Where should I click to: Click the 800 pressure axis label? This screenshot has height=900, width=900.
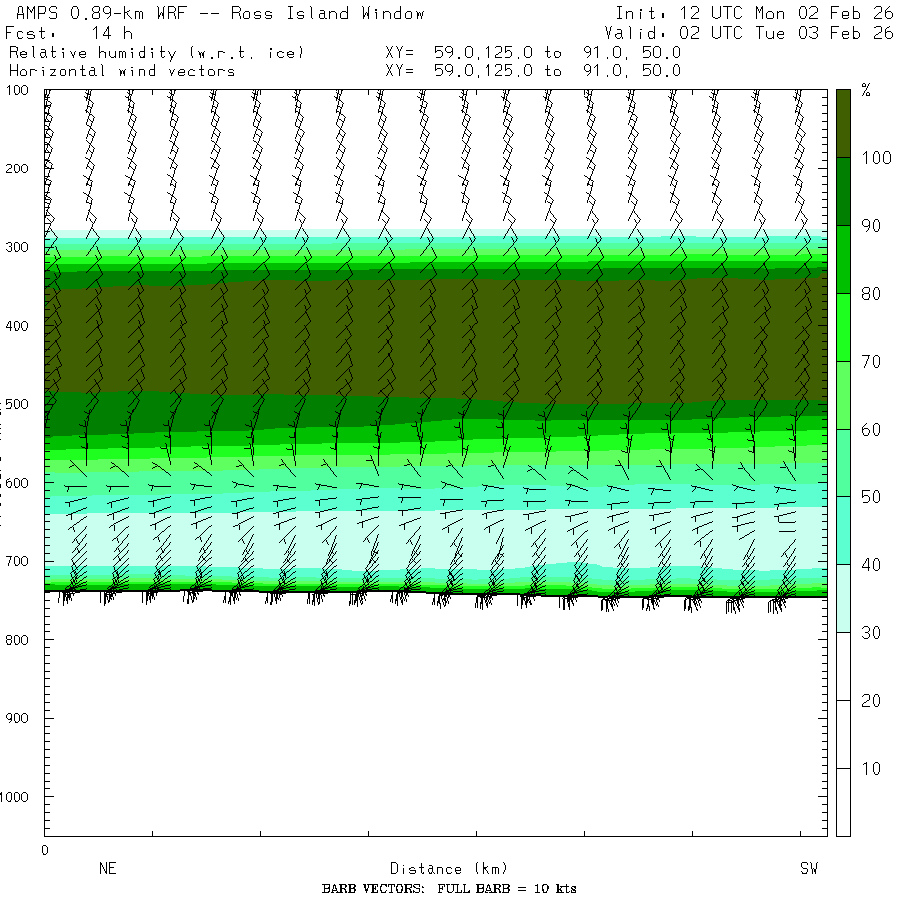[17, 640]
